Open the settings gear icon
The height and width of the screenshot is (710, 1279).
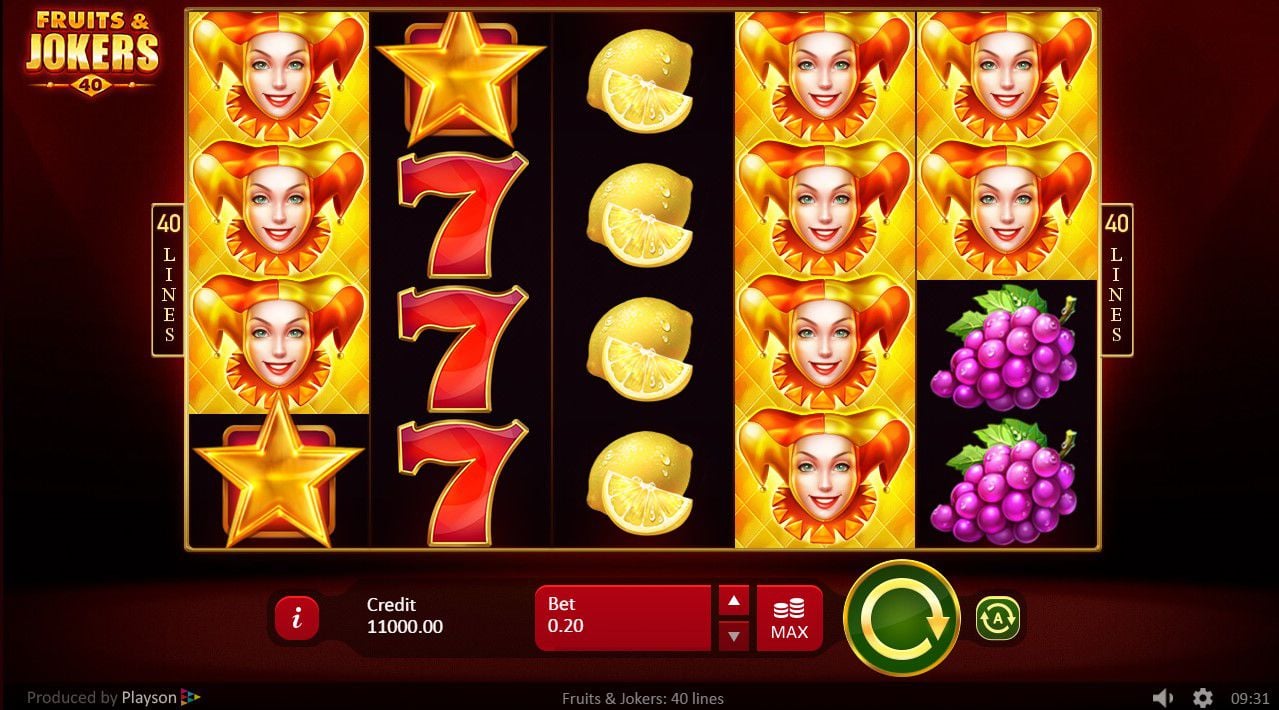coord(1203,697)
